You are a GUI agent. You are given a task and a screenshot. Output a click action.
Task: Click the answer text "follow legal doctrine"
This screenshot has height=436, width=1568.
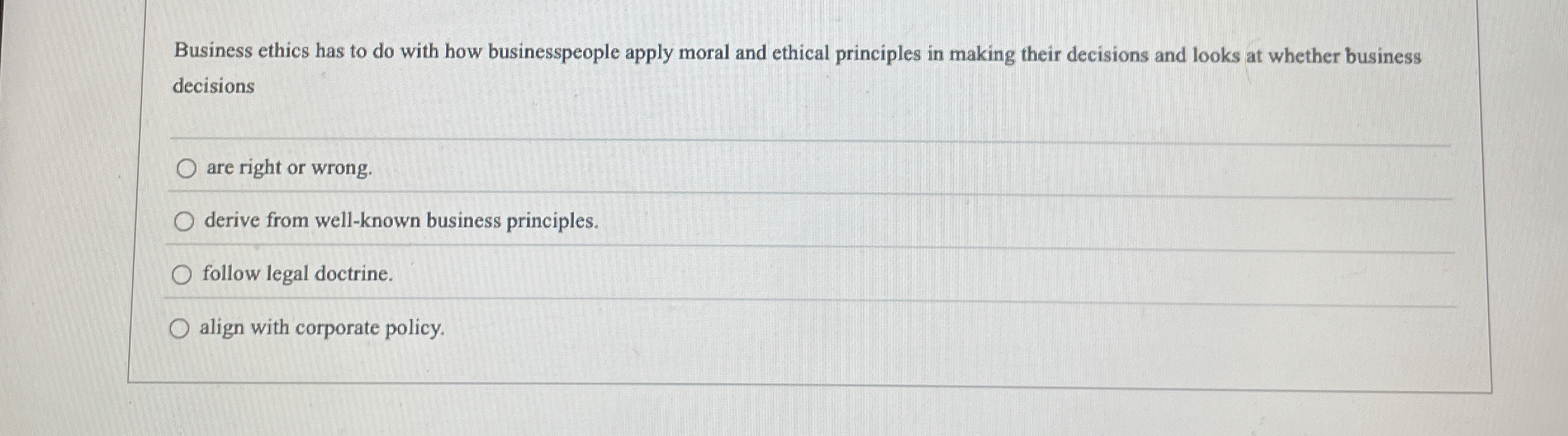tap(296, 274)
